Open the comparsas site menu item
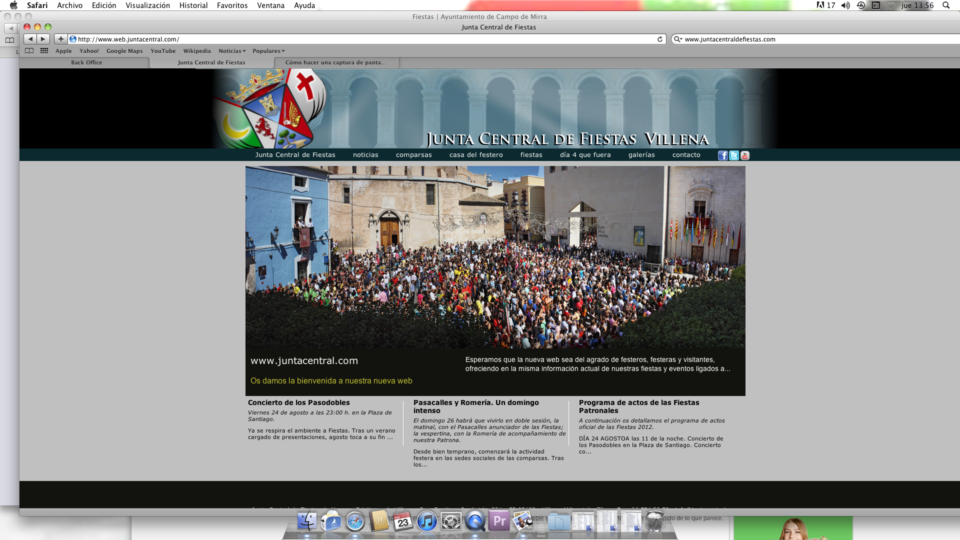The width and height of the screenshot is (960, 540). pos(414,155)
